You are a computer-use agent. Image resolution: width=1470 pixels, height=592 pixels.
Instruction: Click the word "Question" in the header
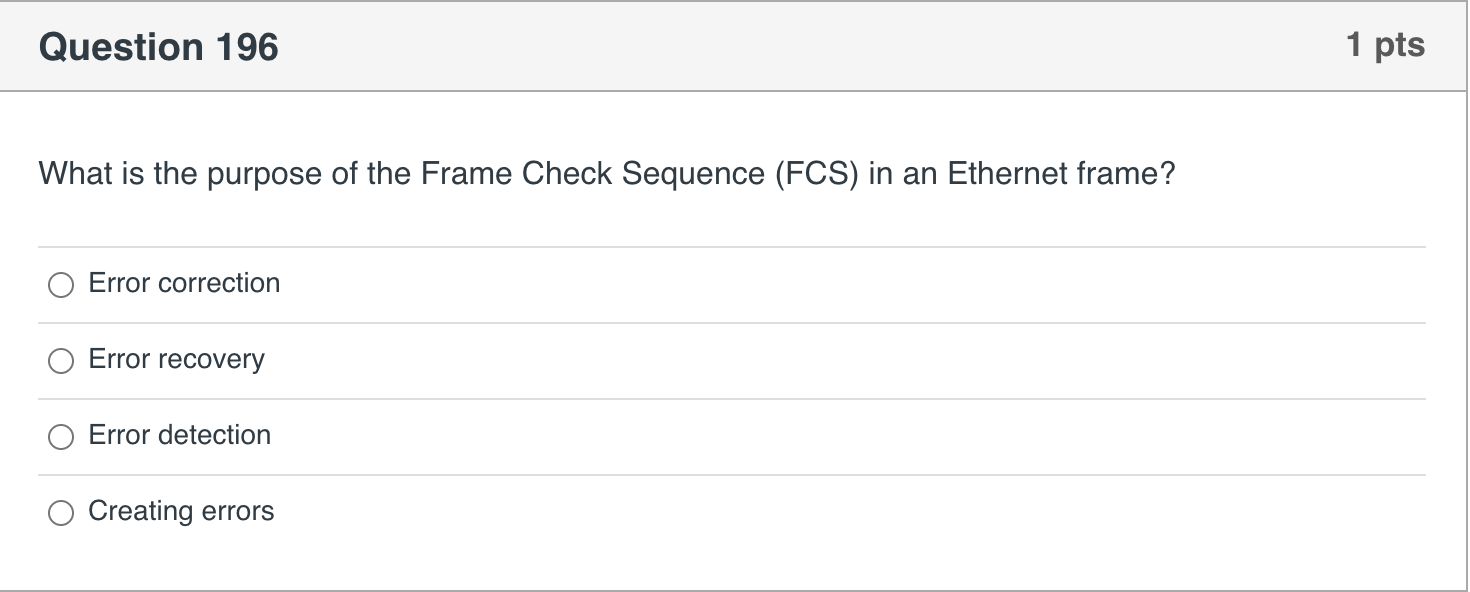pyautogui.click(x=120, y=47)
